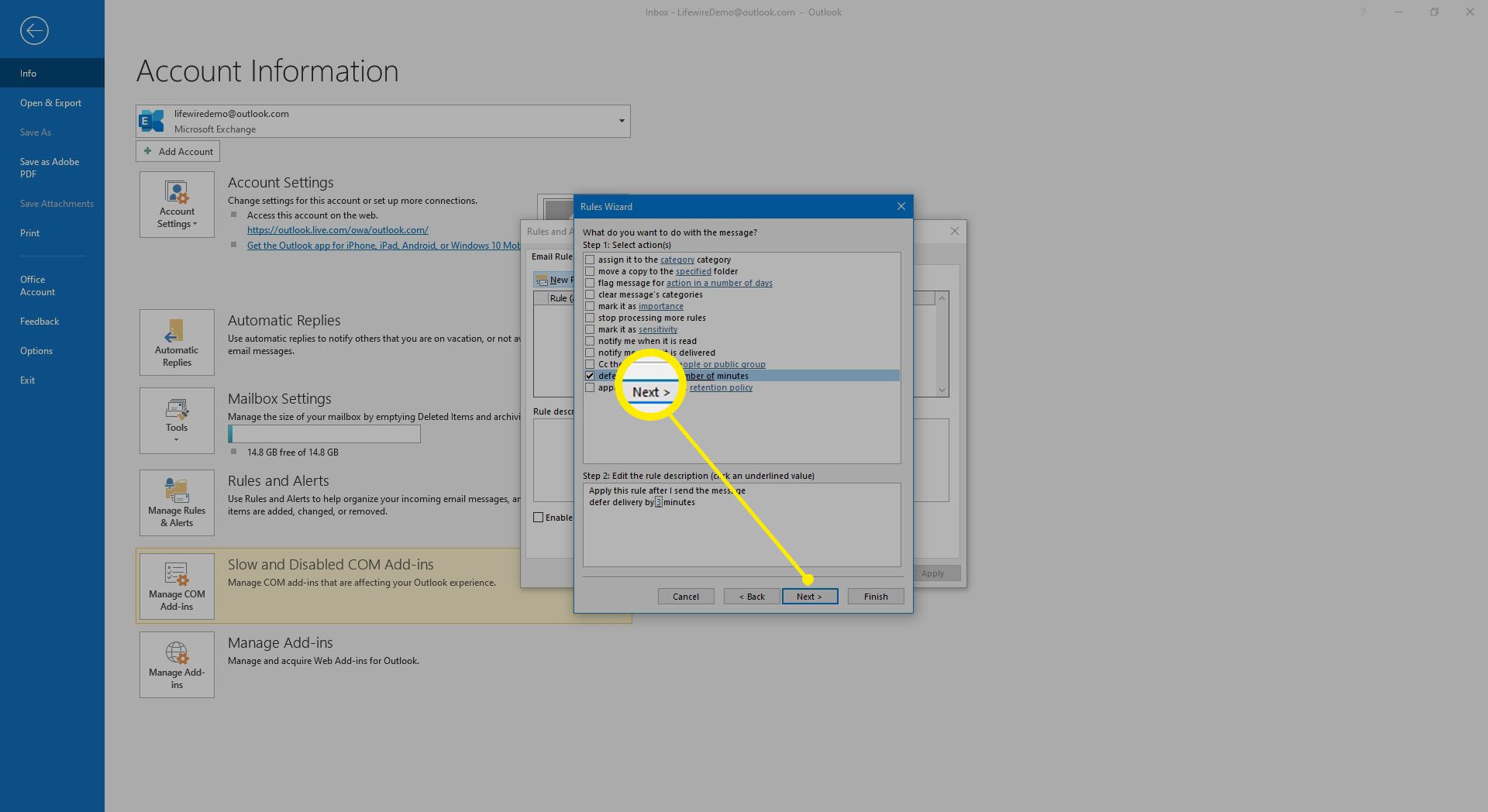Select Save as Adobe PDF
The height and width of the screenshot is (812, 1488).
tap(52, 167)
